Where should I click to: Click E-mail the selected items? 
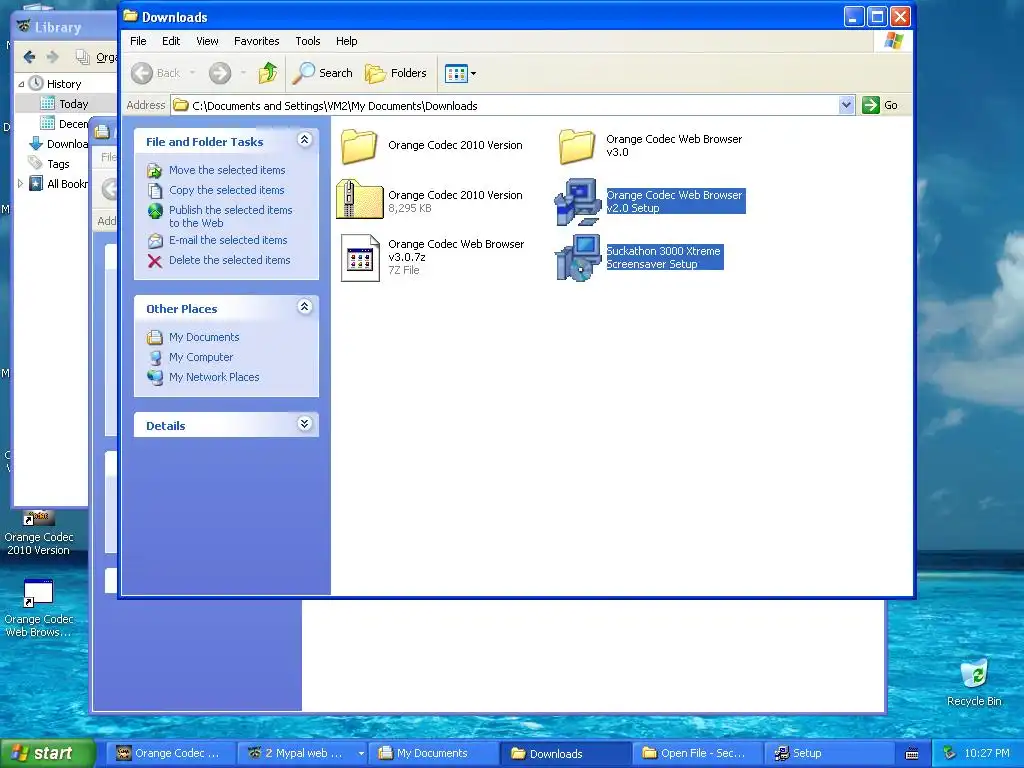[x=228, y=240]
